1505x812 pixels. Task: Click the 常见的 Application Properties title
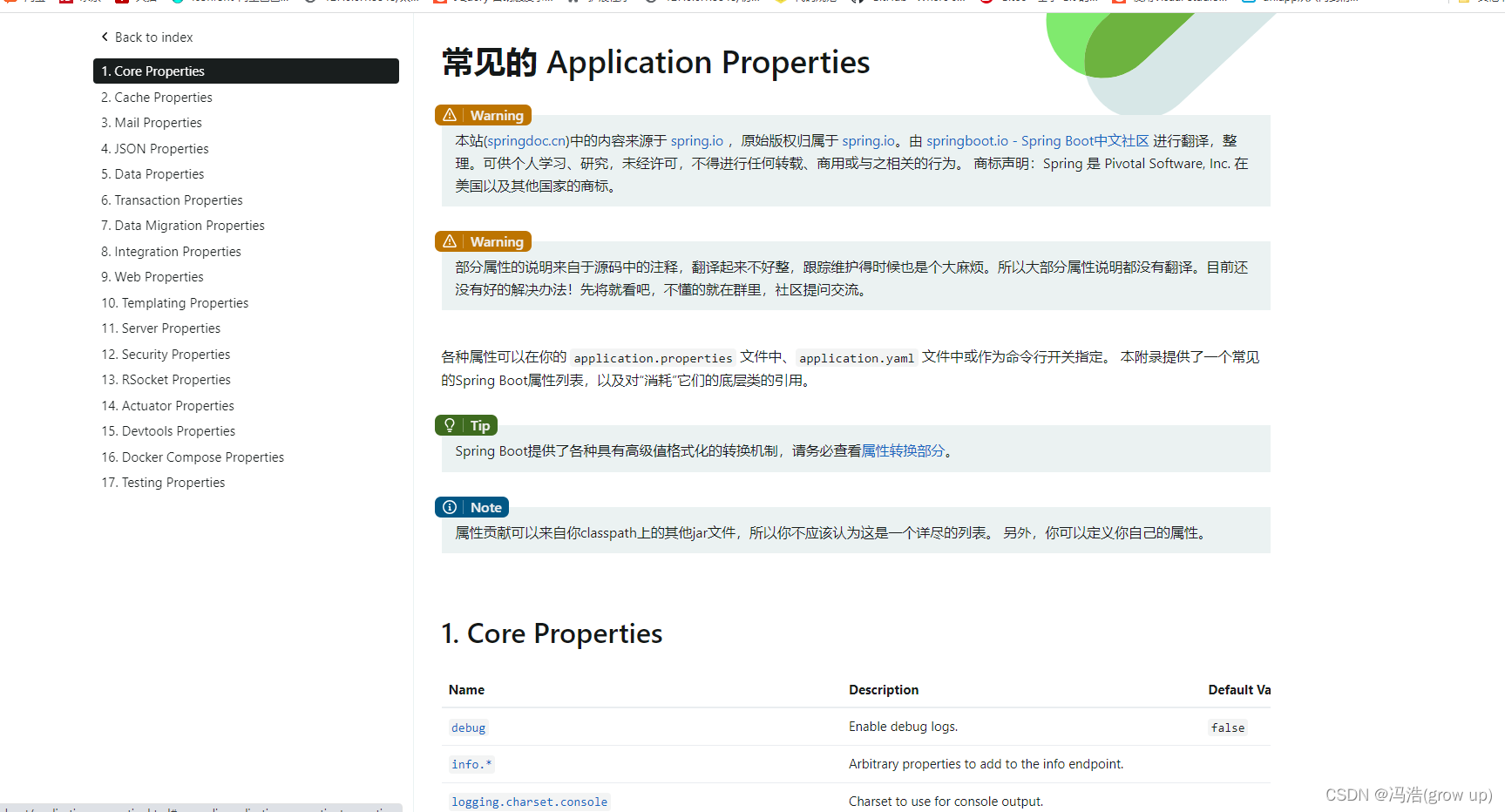pyautogui.click(x=656, y=63)
